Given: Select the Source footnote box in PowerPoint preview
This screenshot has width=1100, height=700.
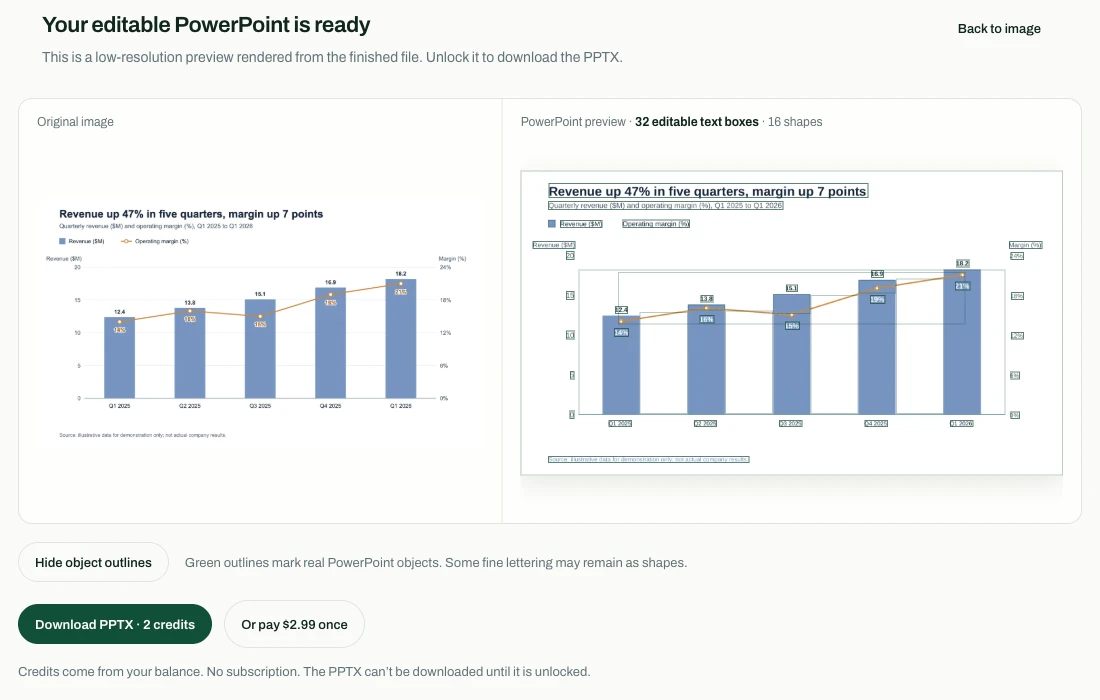Looking at the screenshot, I should tap(648, 459).
